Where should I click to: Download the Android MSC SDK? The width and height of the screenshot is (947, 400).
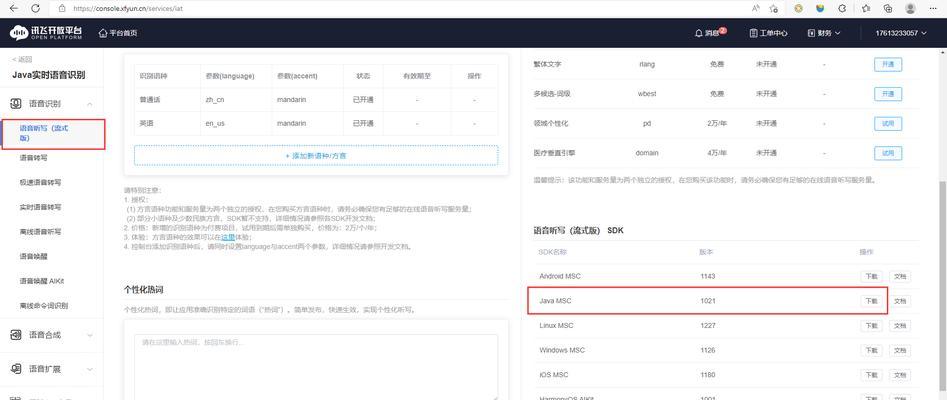pos(870,276)
